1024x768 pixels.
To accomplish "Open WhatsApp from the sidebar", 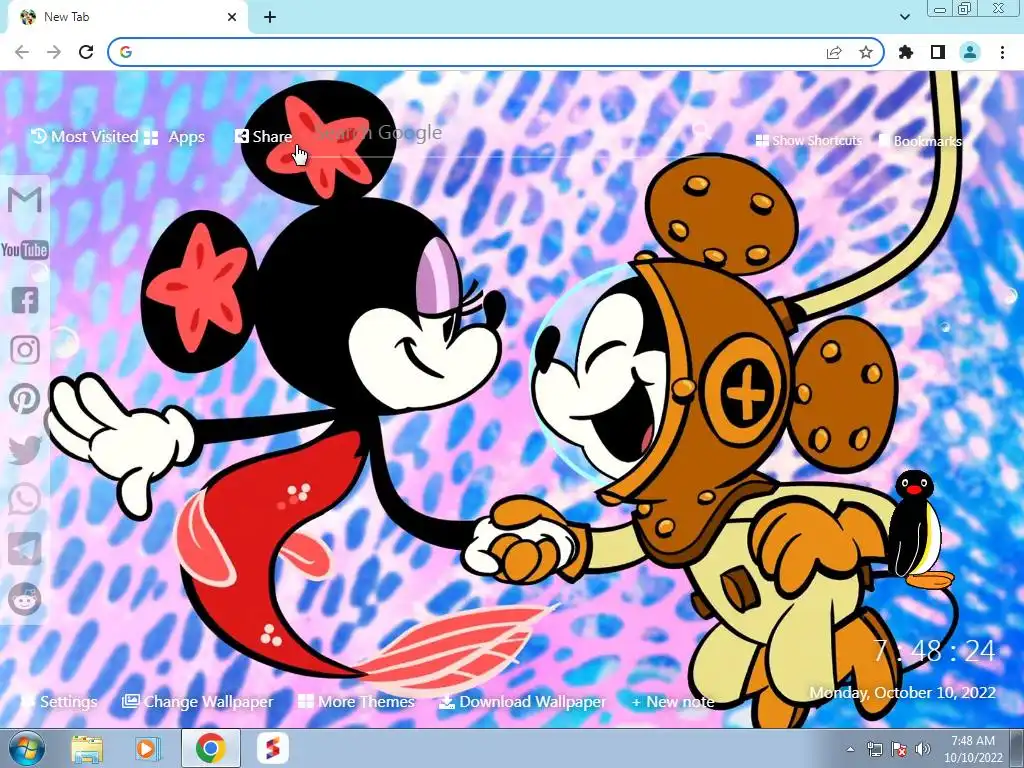I will pyautogui.click(x=25, y=500).
